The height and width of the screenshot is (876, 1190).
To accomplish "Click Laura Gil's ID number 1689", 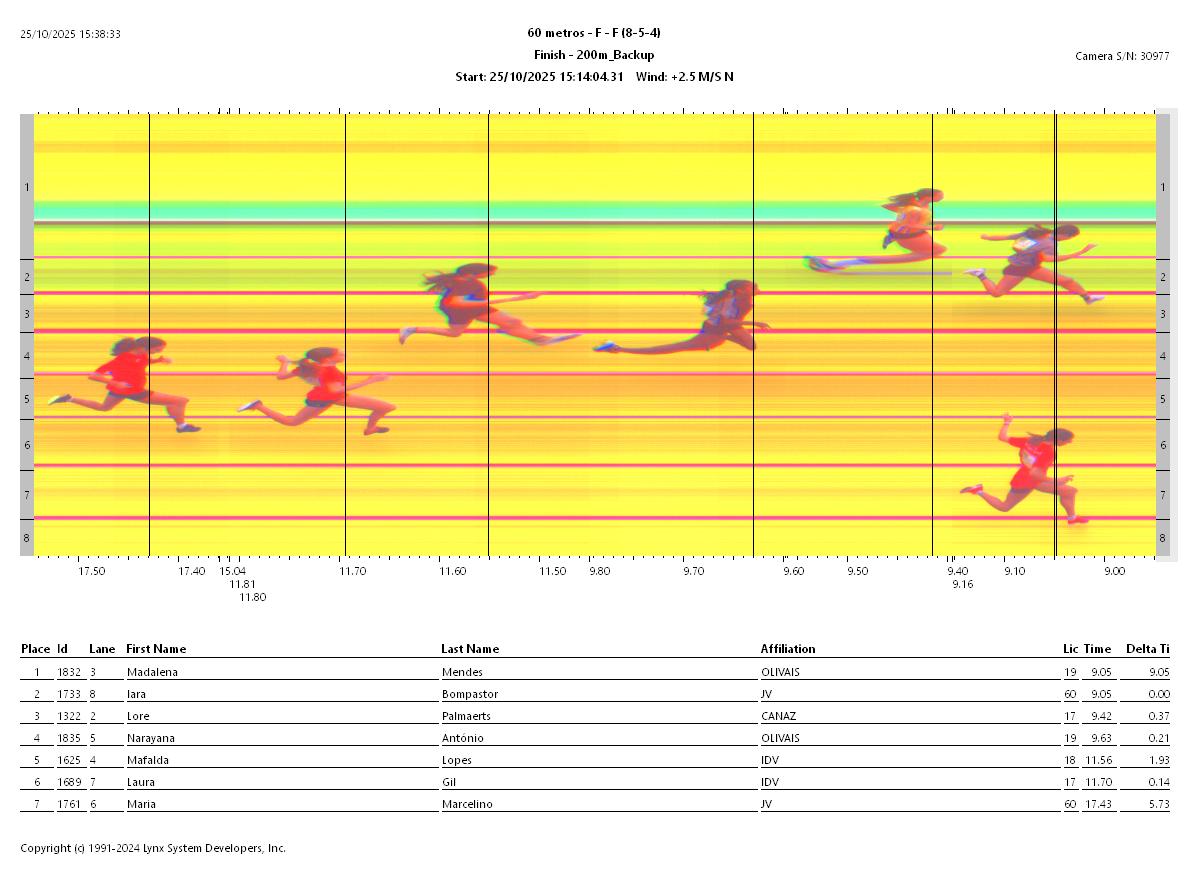I will [x=69, y=782].
